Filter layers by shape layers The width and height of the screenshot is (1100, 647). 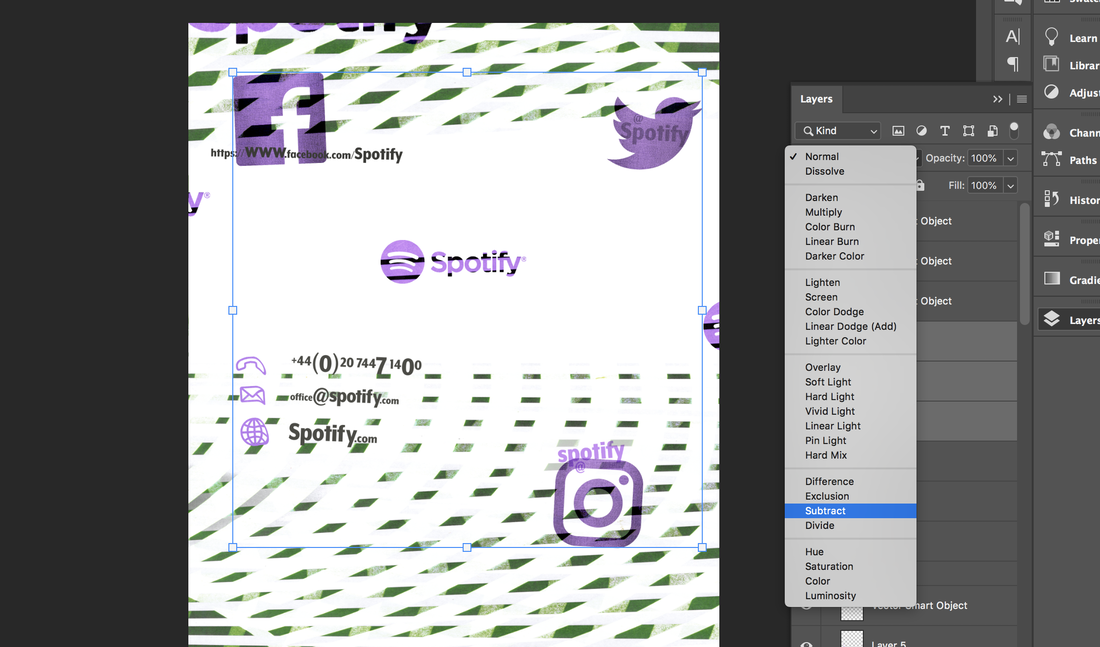pos(968,131)
